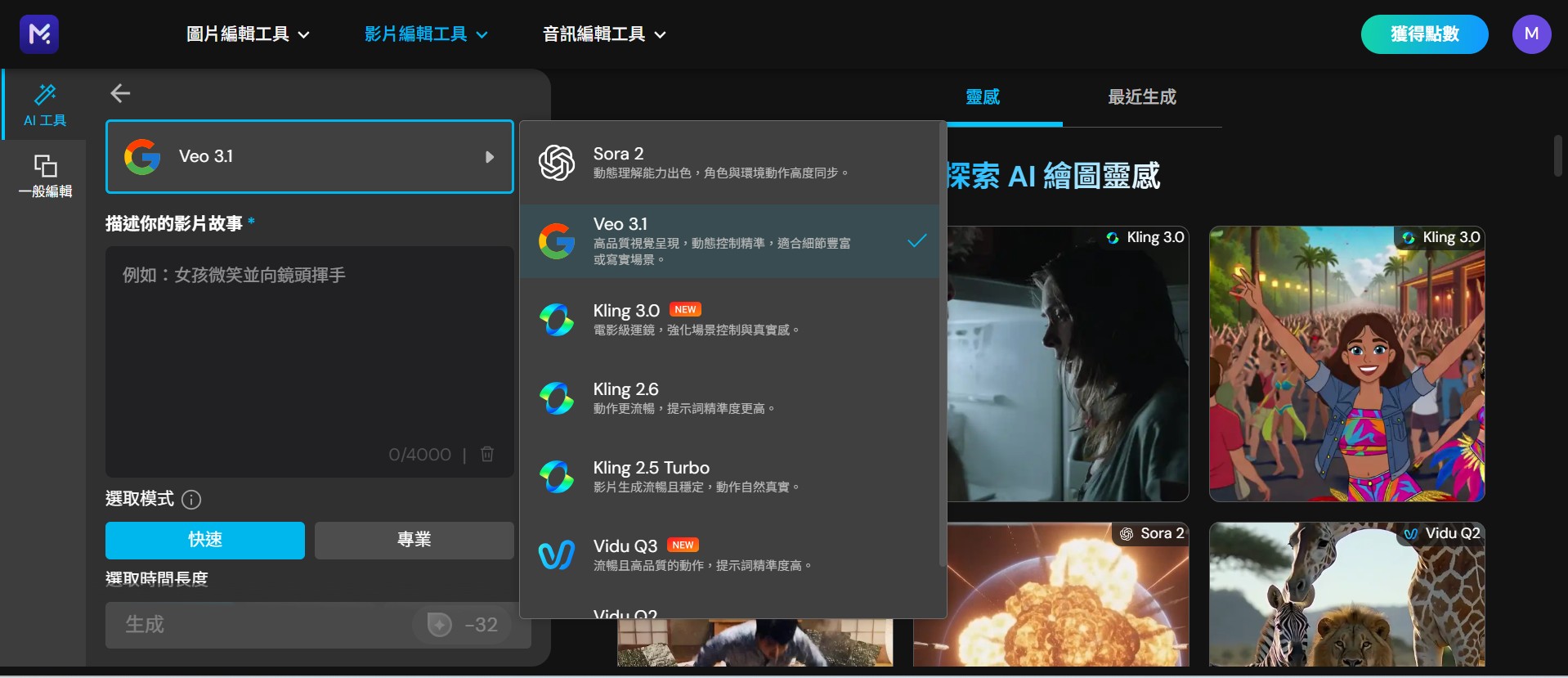Click the credits icon on the 生成 button

(x=440, y=625)
